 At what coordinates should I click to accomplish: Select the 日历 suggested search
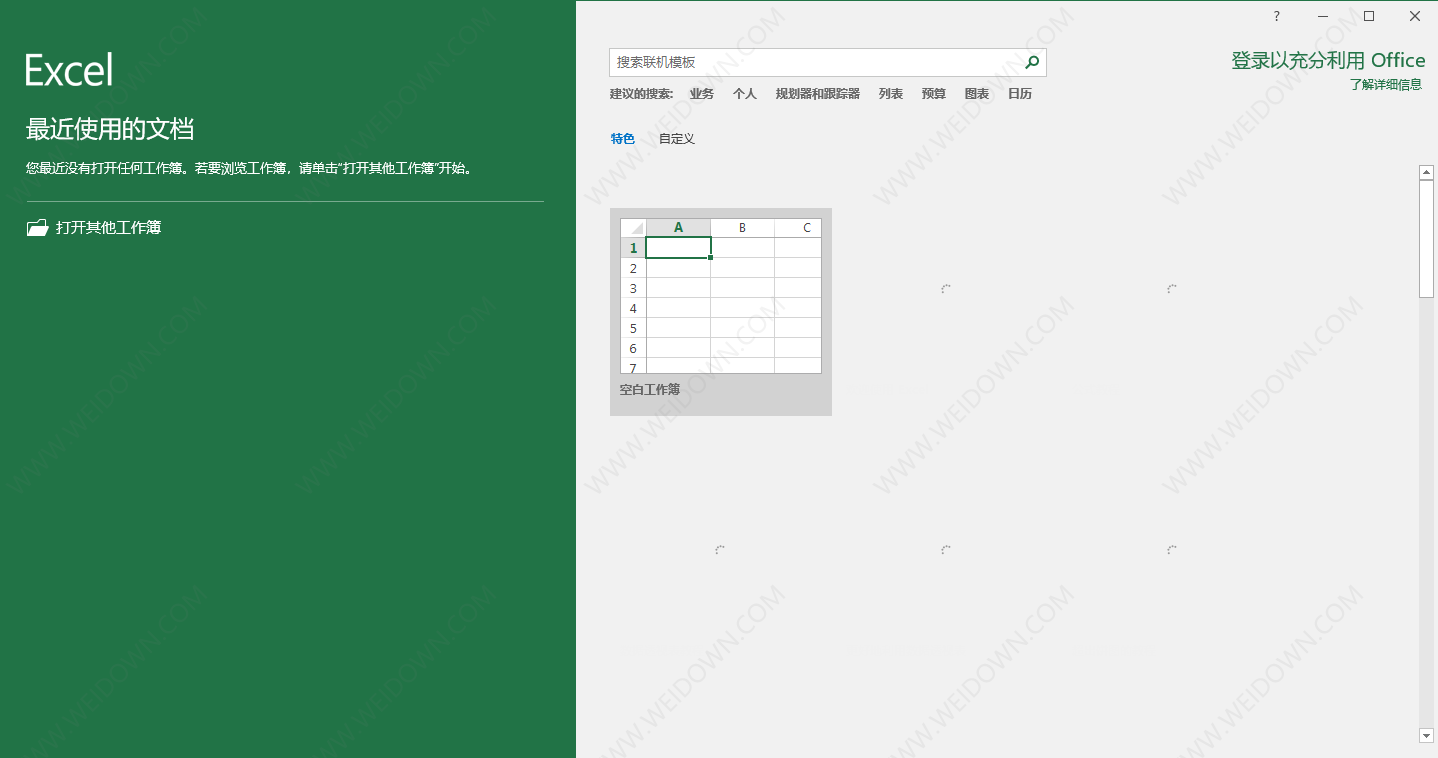click(x=1020, y=94)
